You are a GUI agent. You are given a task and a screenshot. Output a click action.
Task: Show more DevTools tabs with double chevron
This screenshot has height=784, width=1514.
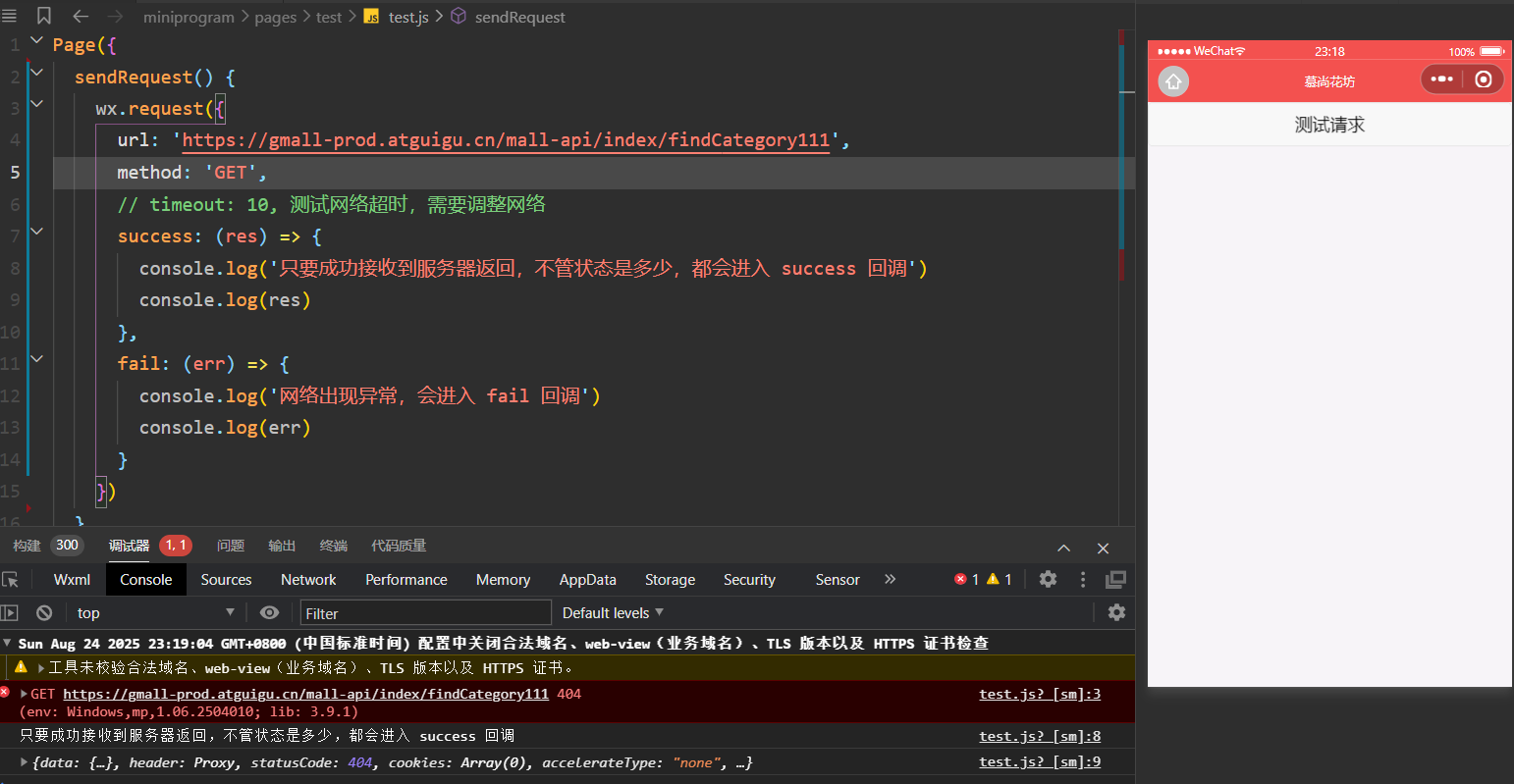point(890,579)
